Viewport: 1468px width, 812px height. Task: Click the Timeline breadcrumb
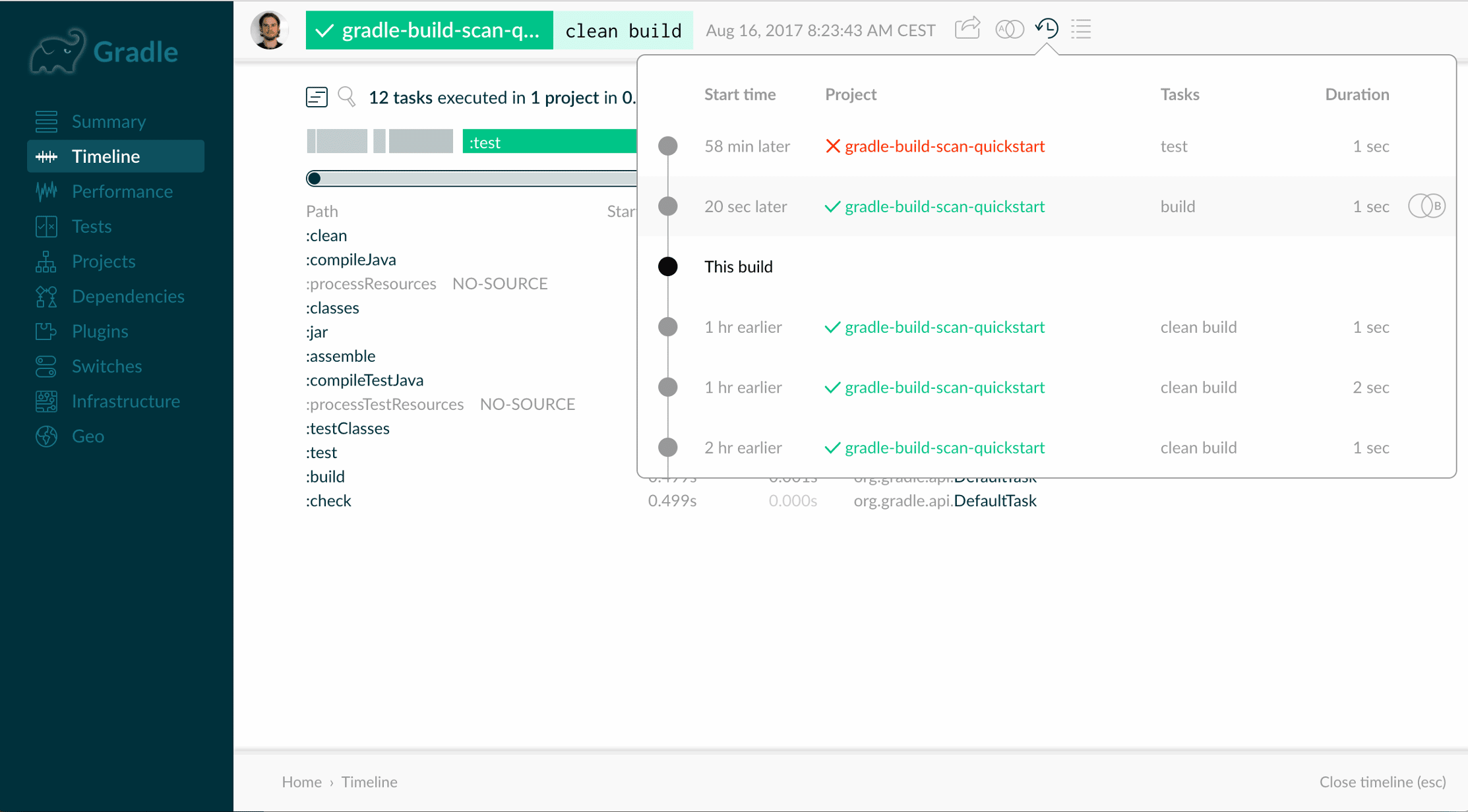(x=369, y=782)
